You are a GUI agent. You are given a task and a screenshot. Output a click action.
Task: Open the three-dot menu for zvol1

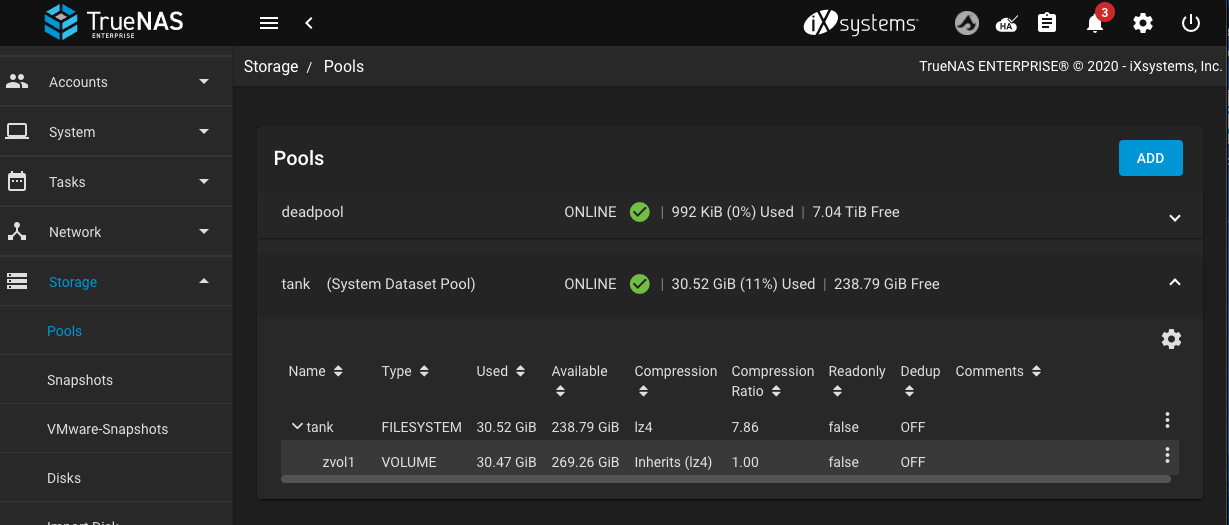coord(1167,456)
